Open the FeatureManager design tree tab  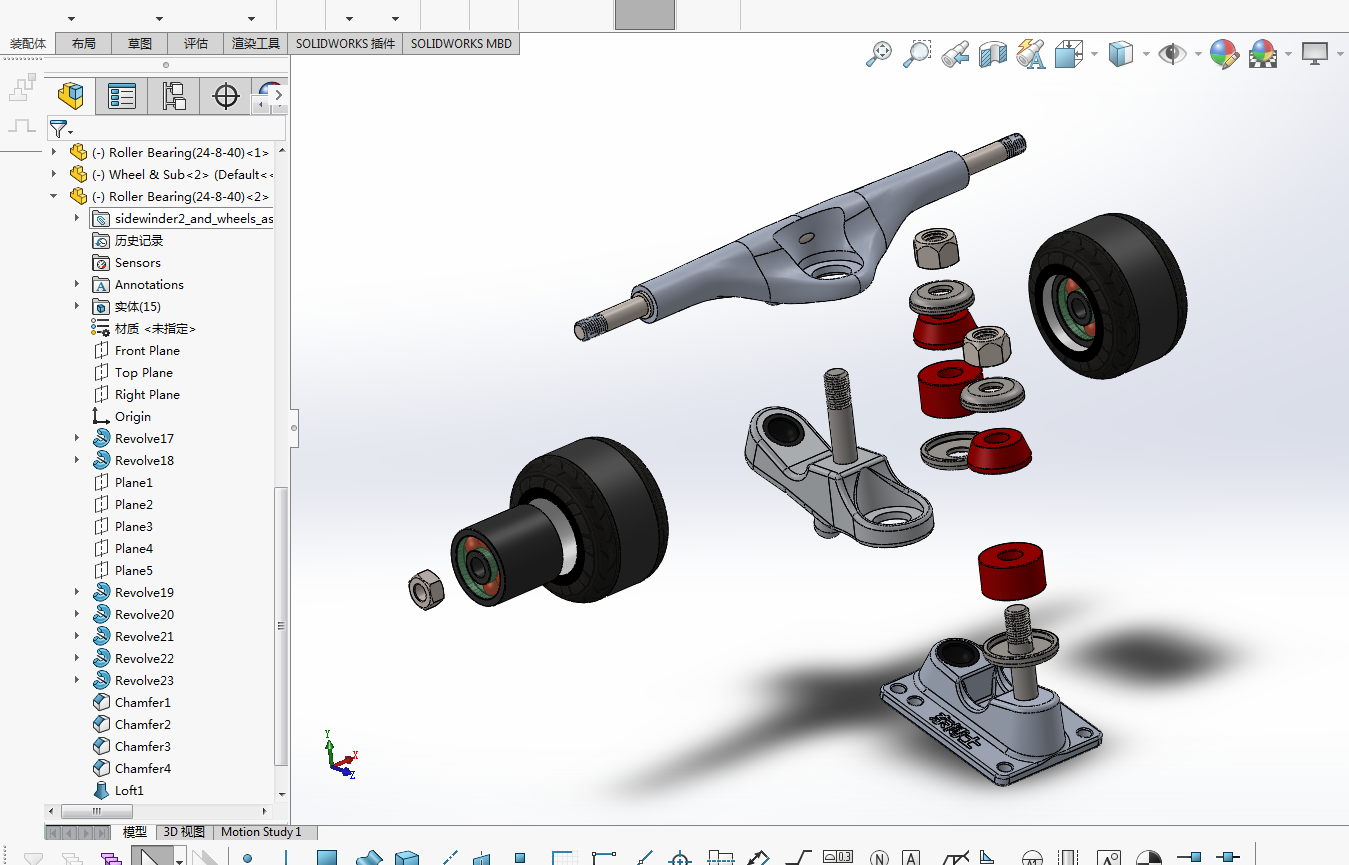pos(70,96)
